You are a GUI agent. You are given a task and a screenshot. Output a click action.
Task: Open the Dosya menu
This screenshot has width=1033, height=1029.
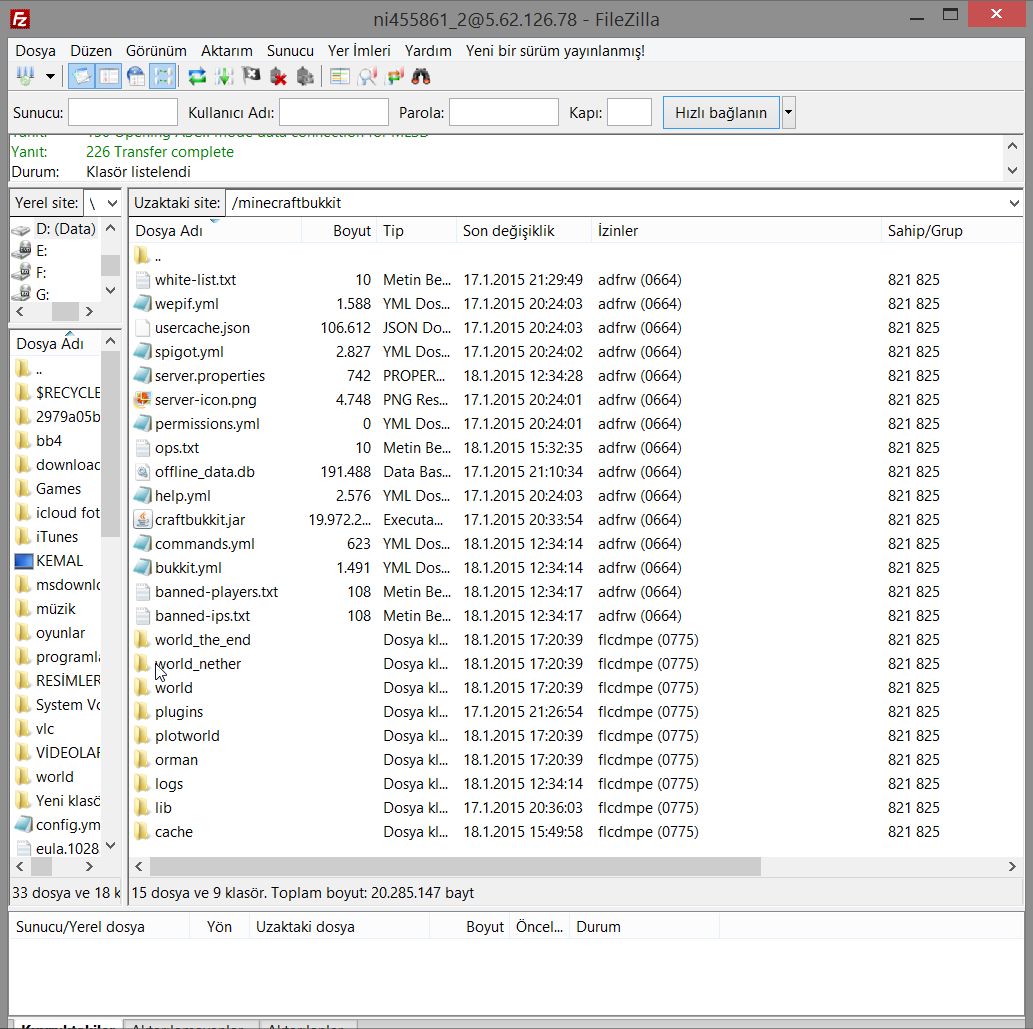click(36, 51)
